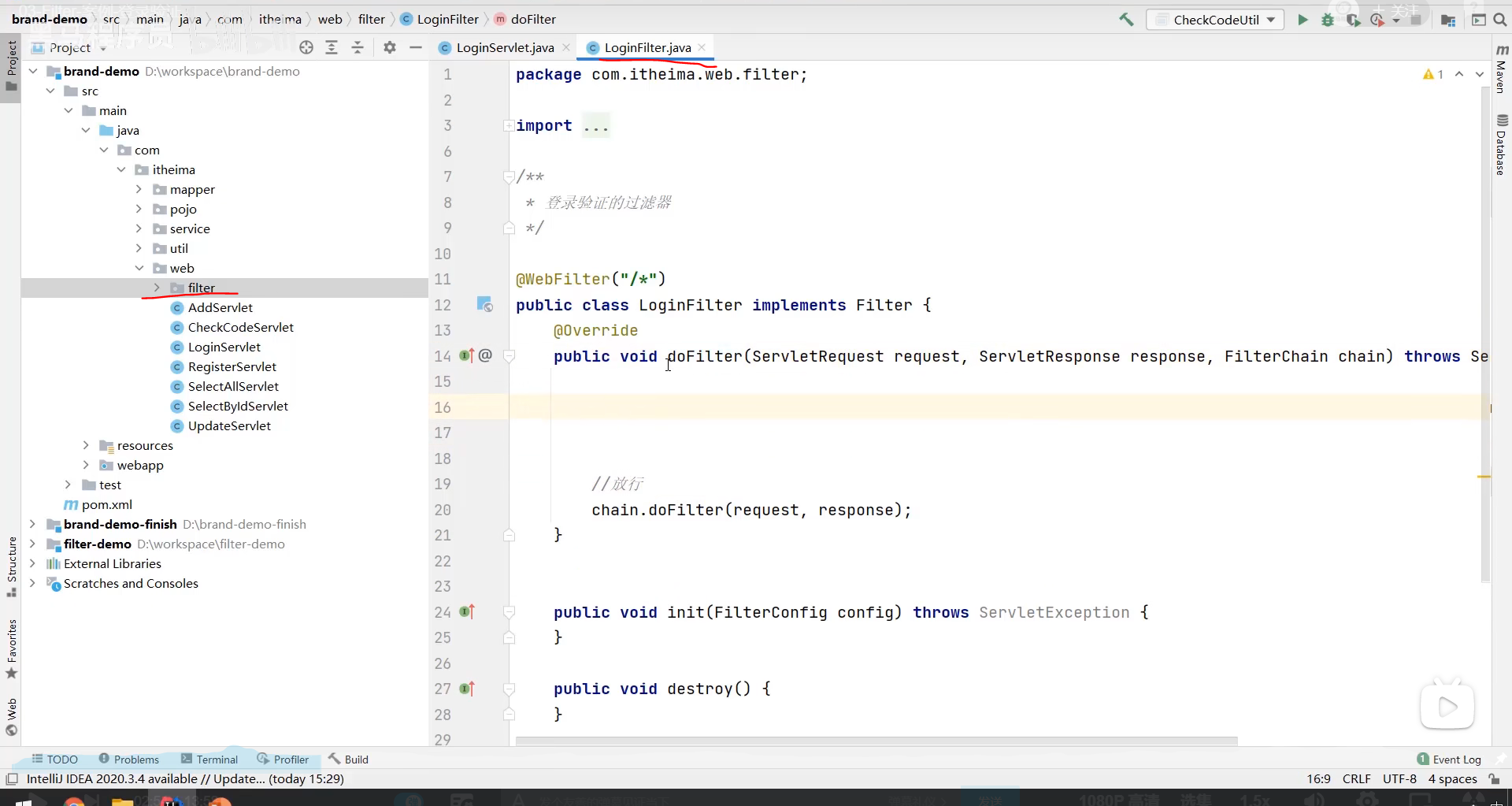Click the 4 spaces indent setting
The width and height of the screenshot is (1512, 806).
[x=1453, y=779]
